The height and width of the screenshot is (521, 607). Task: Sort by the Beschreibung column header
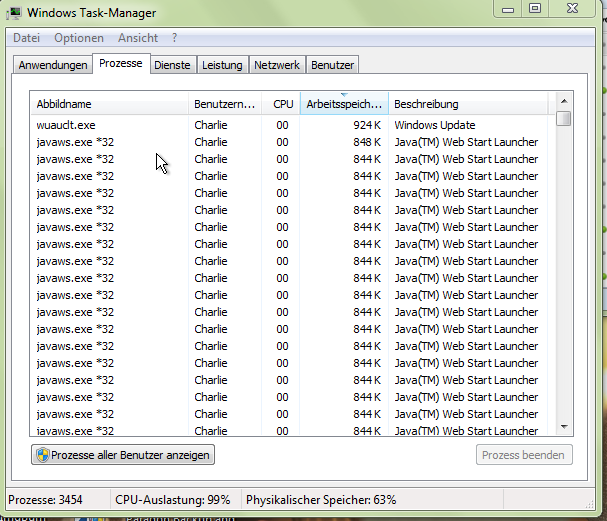pyautogui.click(x=468, y=104)
